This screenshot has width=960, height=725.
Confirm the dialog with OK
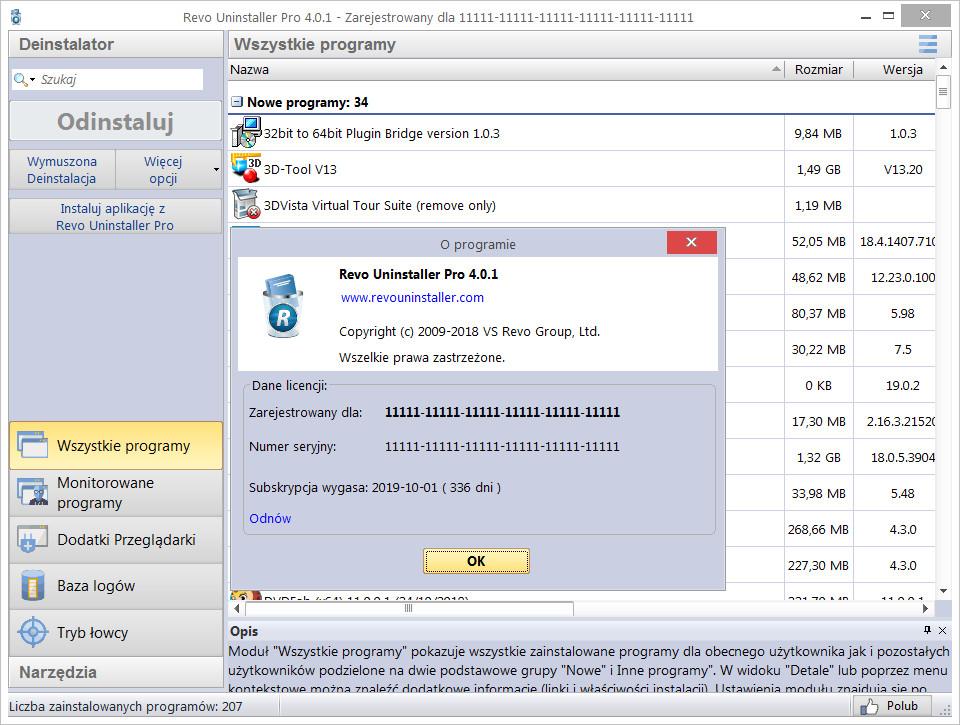(x=476, y=561)
